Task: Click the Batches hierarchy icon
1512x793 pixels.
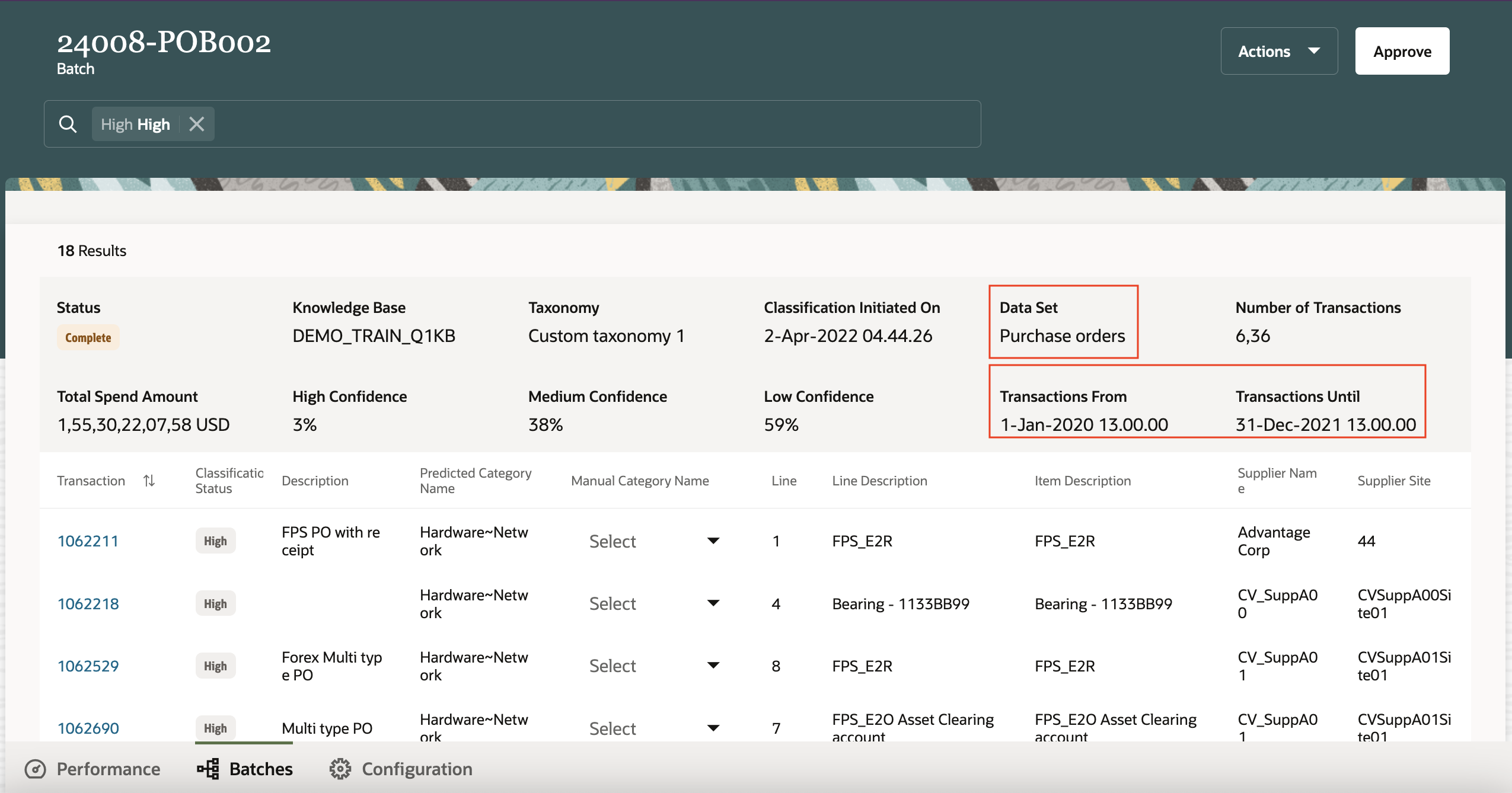Action: pyautogui.click(x=208, y=769)
